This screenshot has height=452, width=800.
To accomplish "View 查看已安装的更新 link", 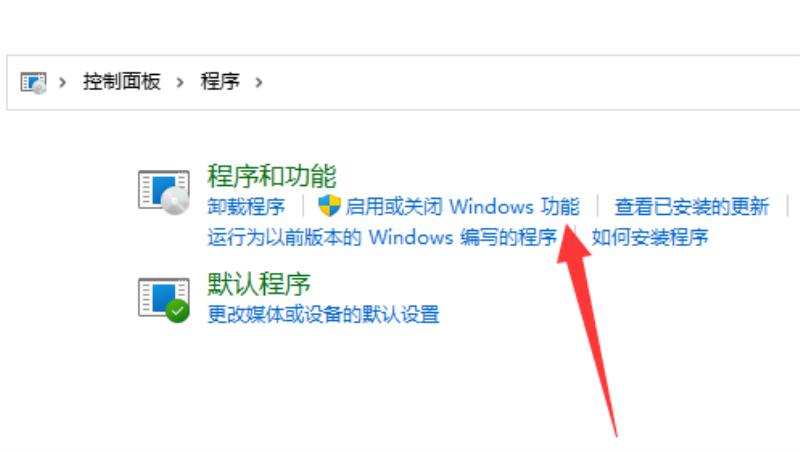I will coord(691,207).
